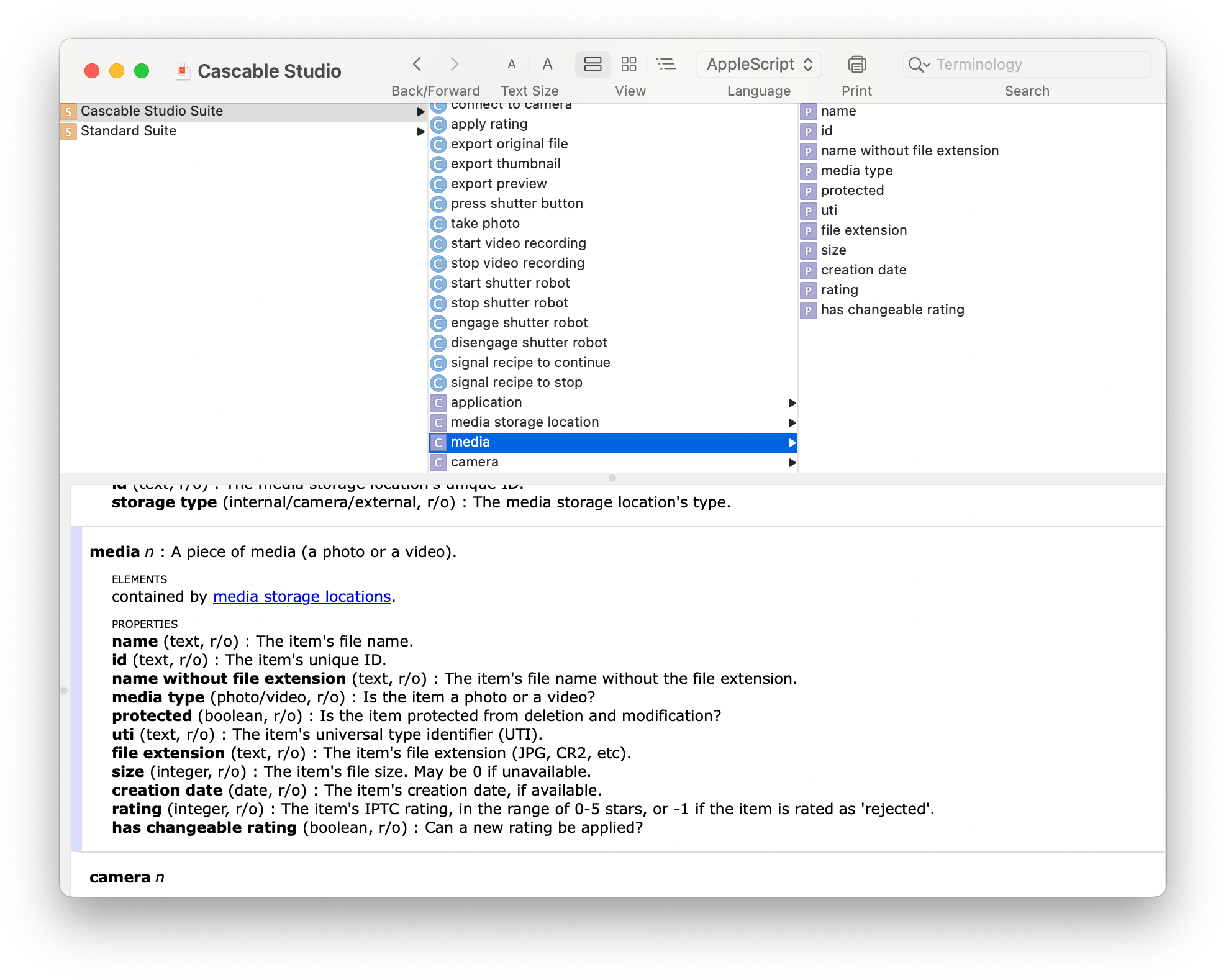The height and width of the screenshot is (980, 1226).
Task: Select the file extension property
Action: [982, 230]
